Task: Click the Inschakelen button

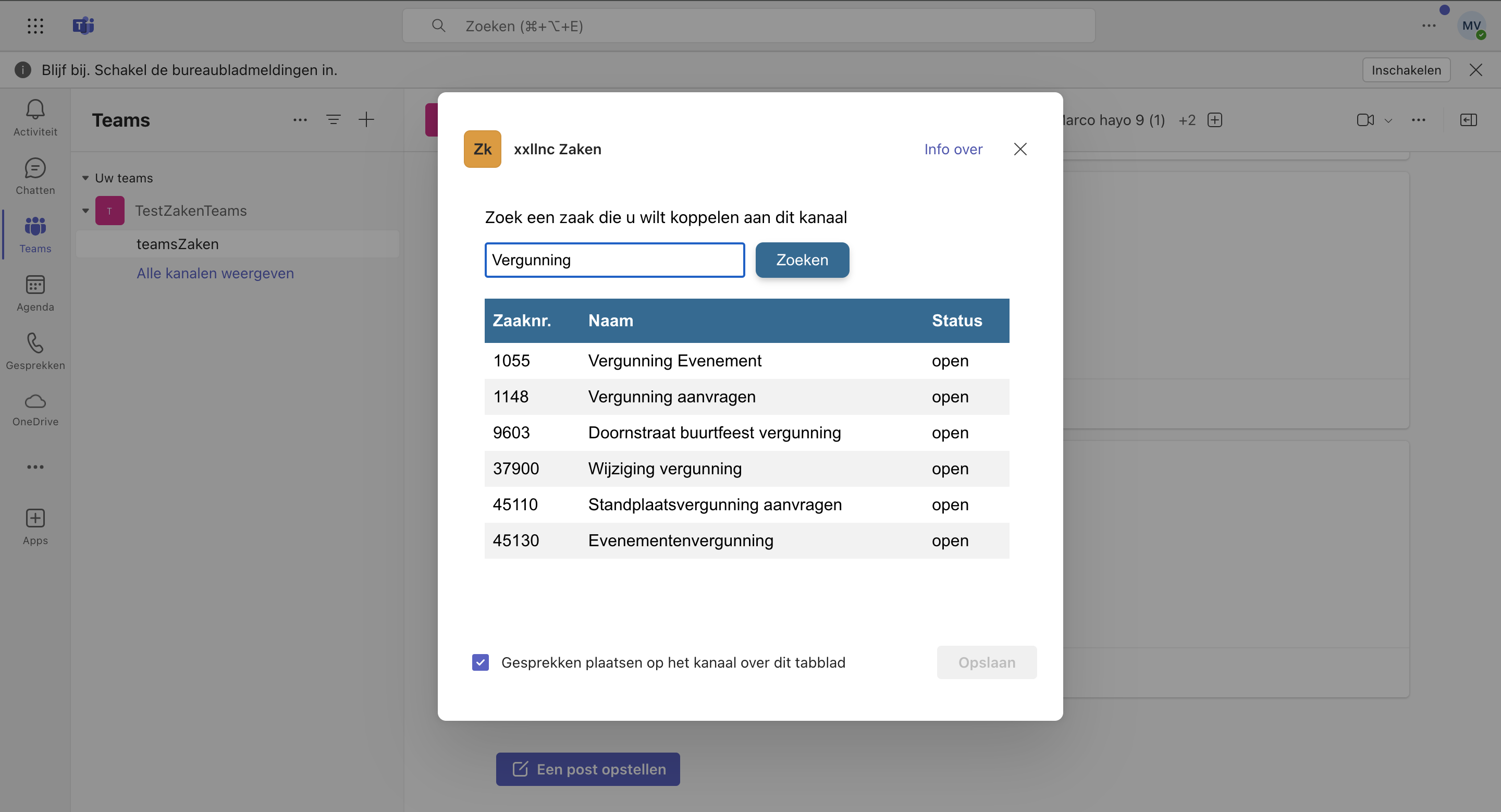Action: 1406,70
